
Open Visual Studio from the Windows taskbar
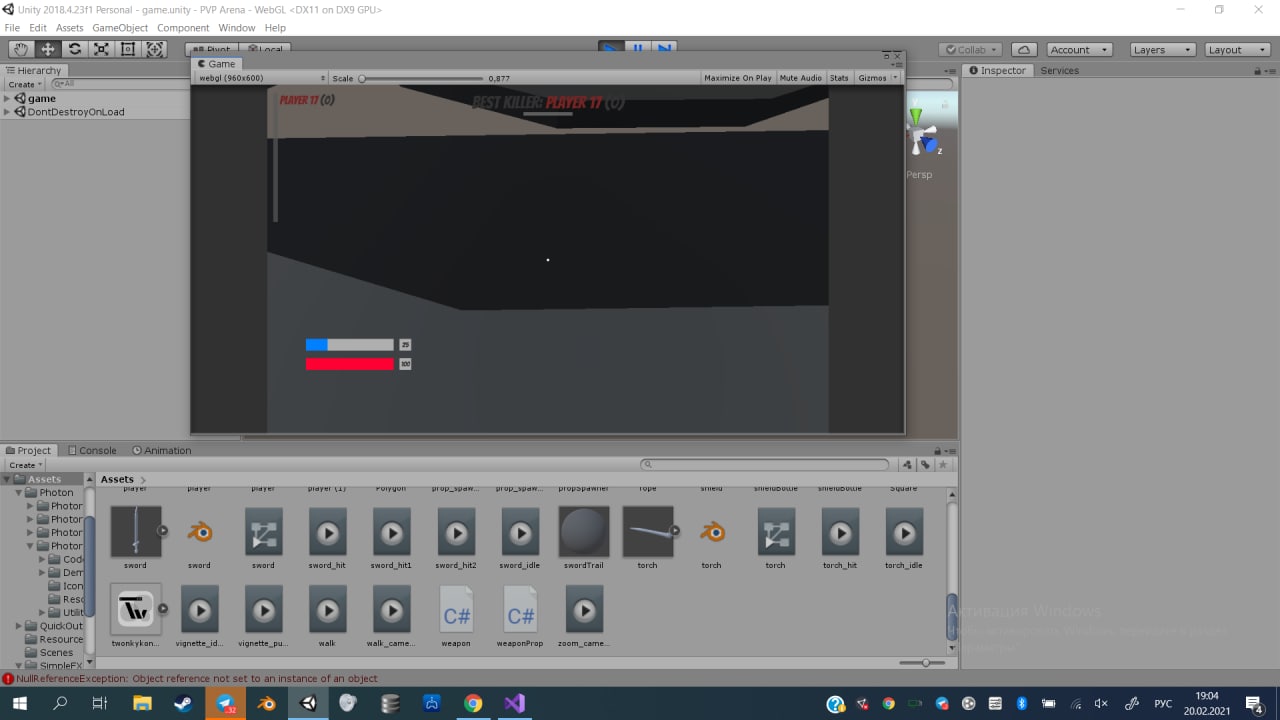tap(514, 704)
